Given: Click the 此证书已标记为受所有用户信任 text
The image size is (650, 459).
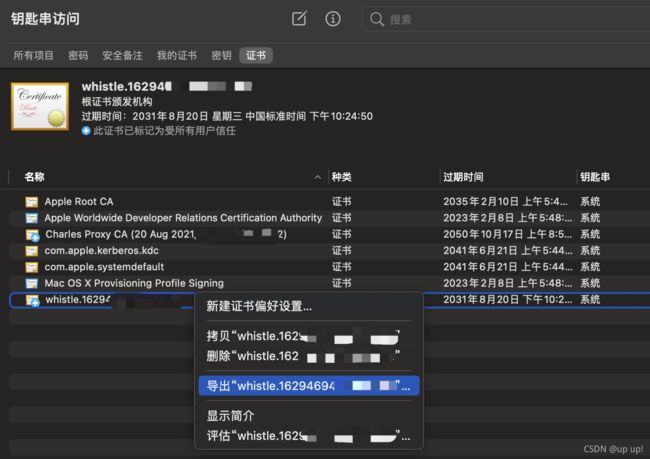Looking at the screenshot, I should (164, 131).
